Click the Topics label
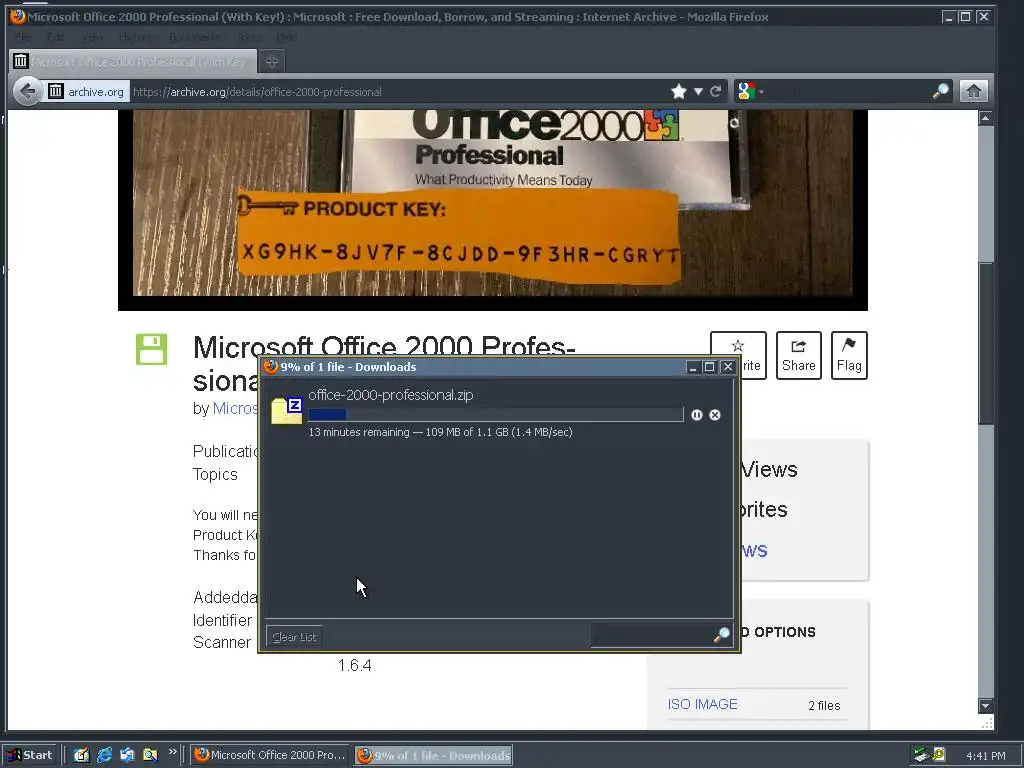This screenshot has height=768, width=1024. (215, 475)
